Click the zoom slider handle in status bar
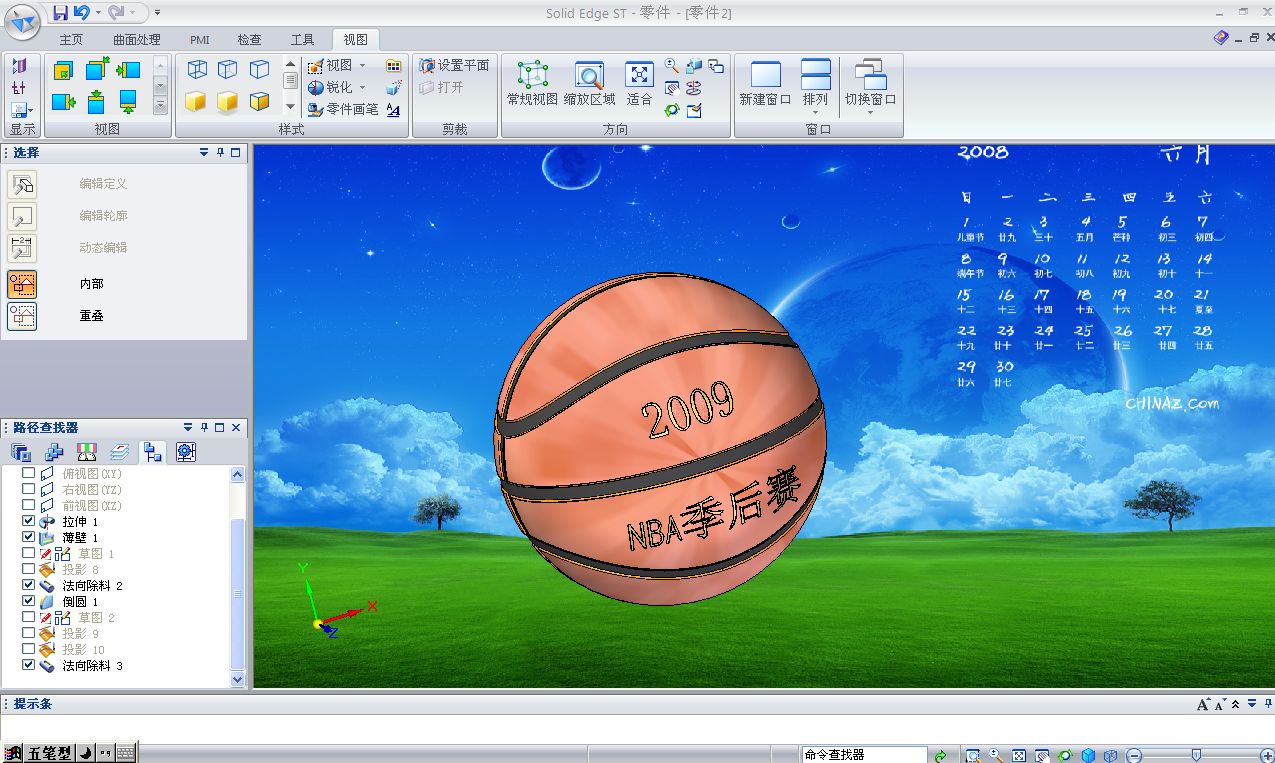Image resolution: width=1275 pixels, height=763 pixels. tap(1196, 755)
